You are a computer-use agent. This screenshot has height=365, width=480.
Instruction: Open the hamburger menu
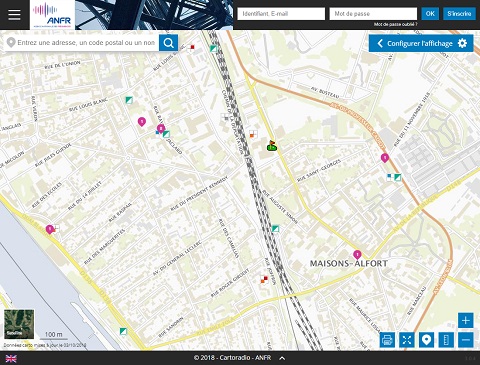pos(14,15)
